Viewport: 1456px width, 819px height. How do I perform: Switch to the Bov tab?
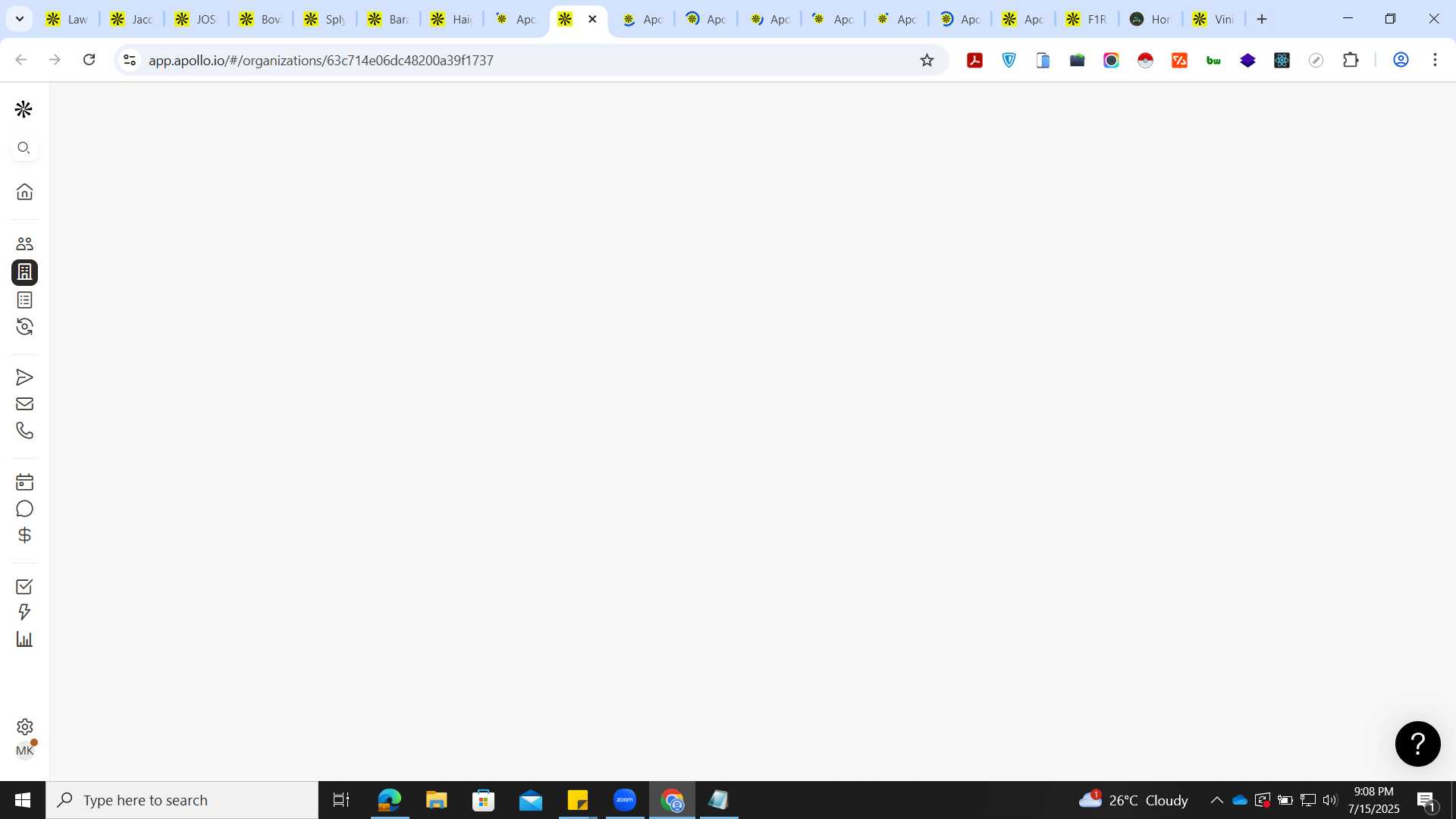[x=260, y=19]
